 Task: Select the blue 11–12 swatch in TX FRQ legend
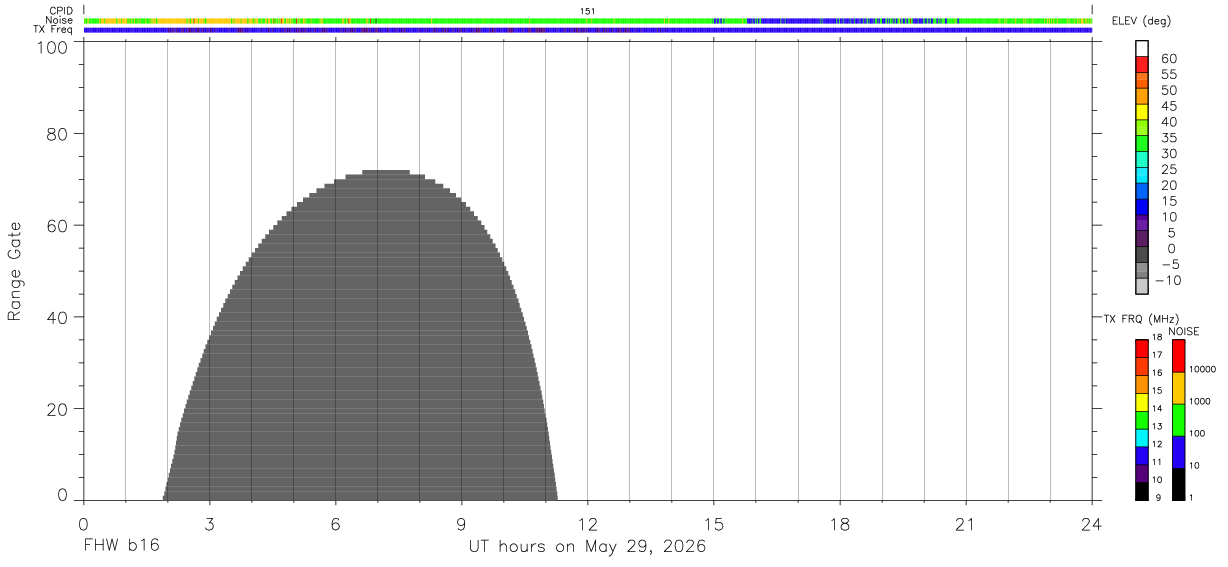[1142, 456]
